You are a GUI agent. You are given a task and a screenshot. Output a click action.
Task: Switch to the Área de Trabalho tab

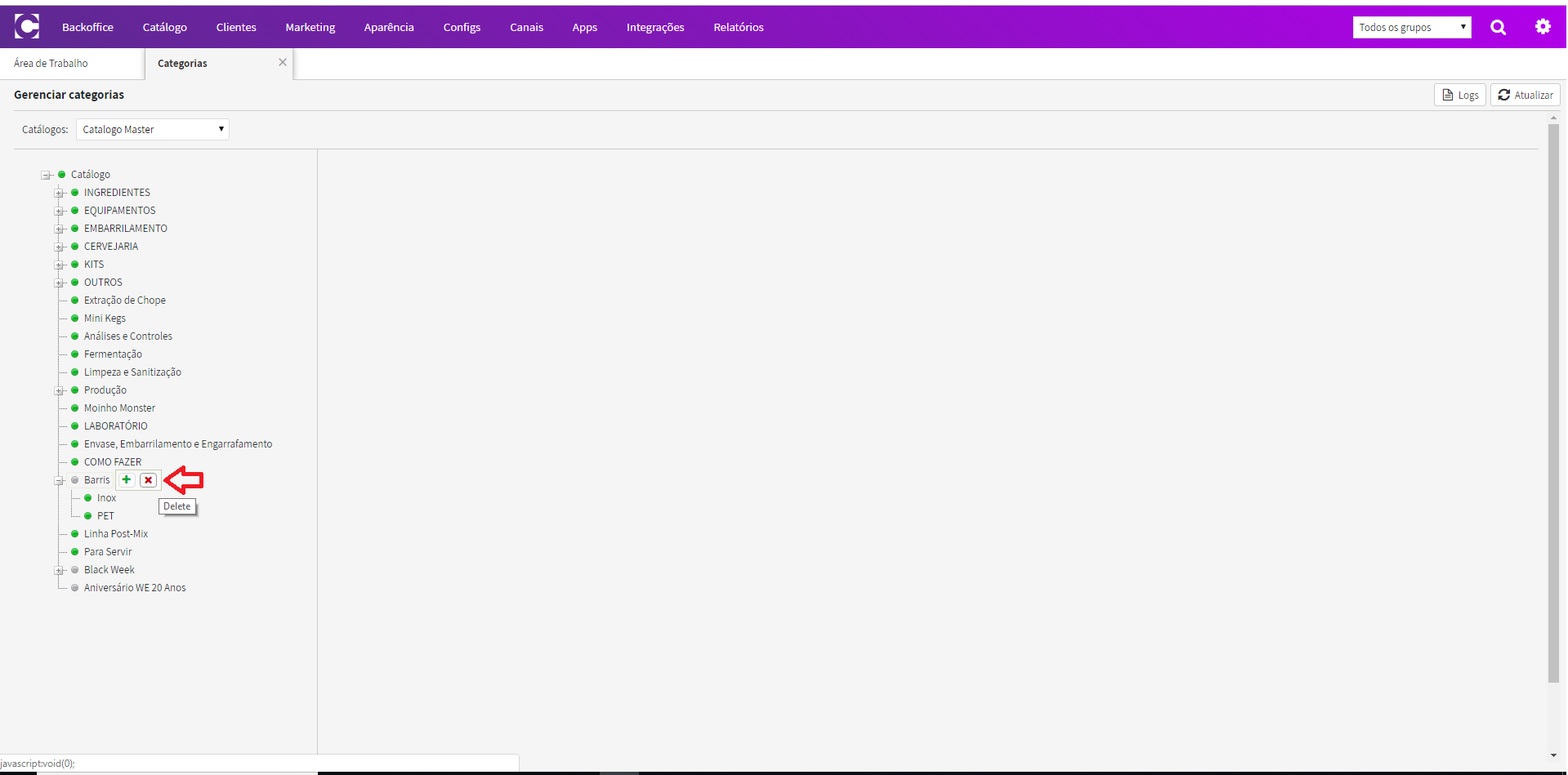click(51, 63)
